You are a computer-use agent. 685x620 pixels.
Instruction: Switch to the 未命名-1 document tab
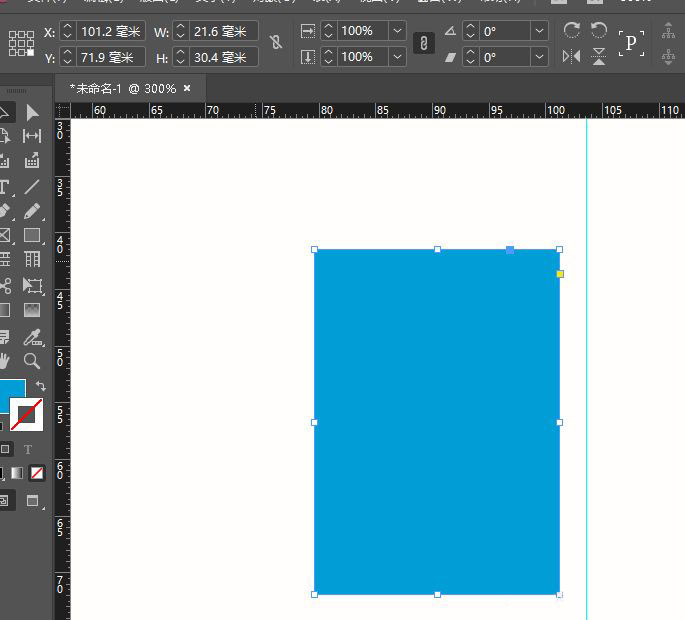tap(122, 88)
